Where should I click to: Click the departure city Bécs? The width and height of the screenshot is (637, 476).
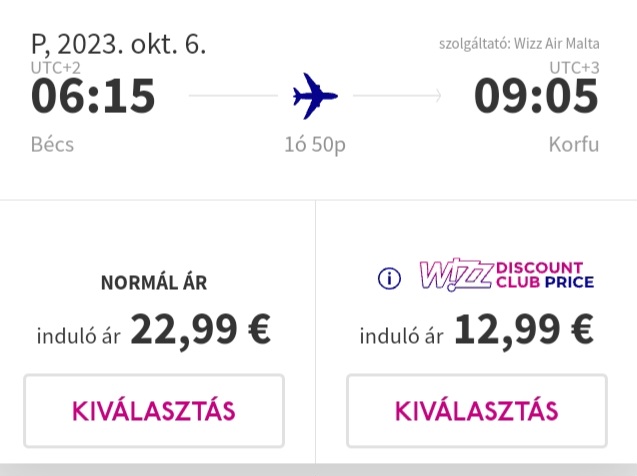tap(52, 145)
